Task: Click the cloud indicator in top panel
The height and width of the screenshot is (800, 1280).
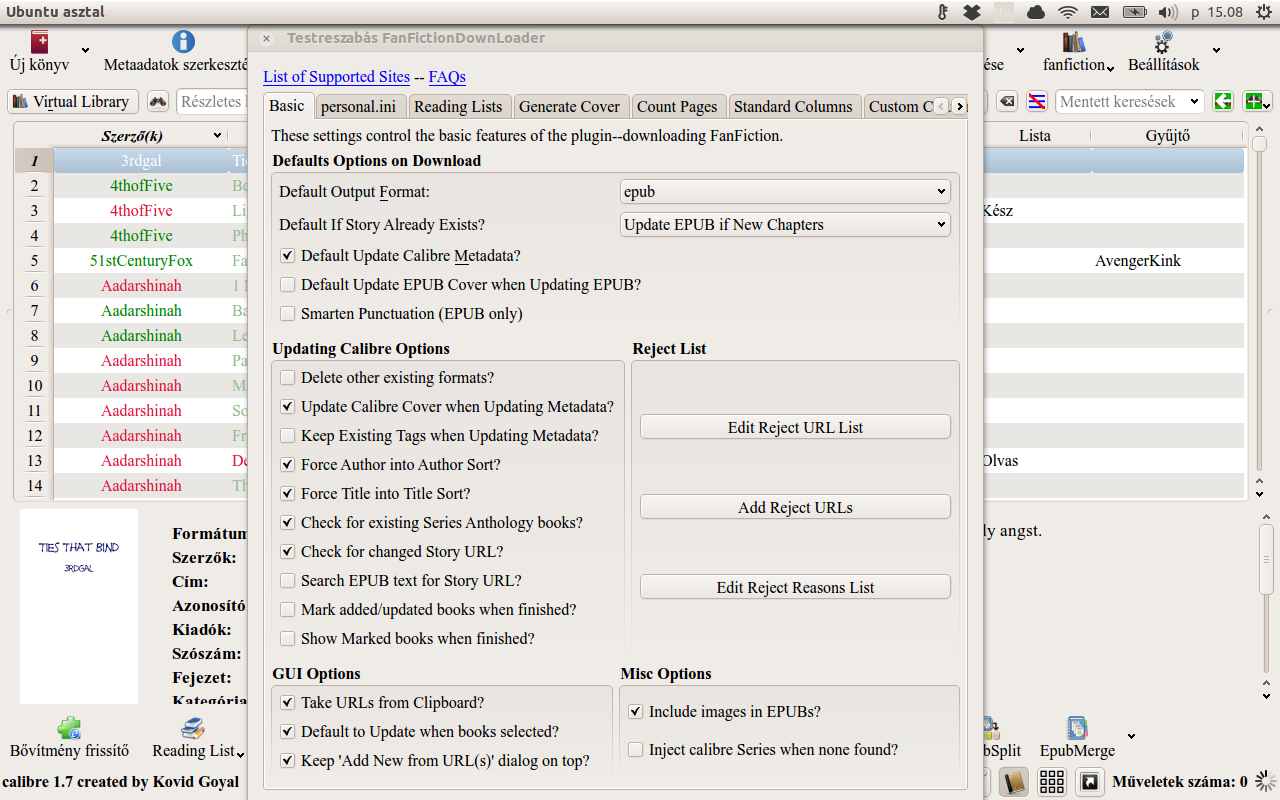Action: 1036,12
